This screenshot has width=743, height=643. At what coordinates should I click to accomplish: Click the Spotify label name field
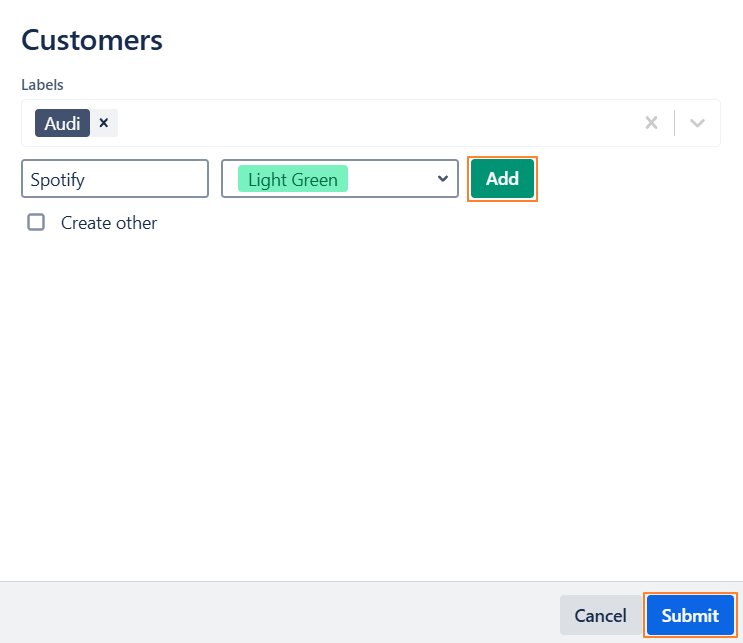click(114, 179)
